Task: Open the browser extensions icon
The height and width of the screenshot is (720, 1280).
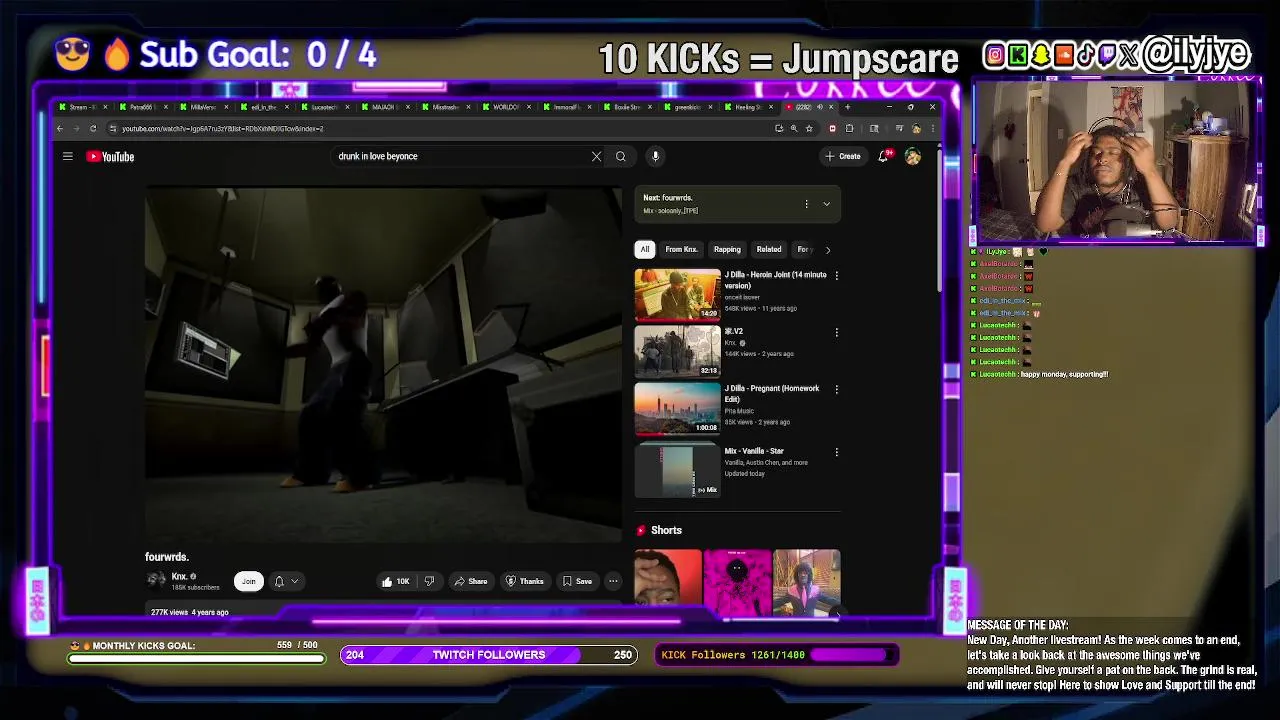Action: (849, 128)
